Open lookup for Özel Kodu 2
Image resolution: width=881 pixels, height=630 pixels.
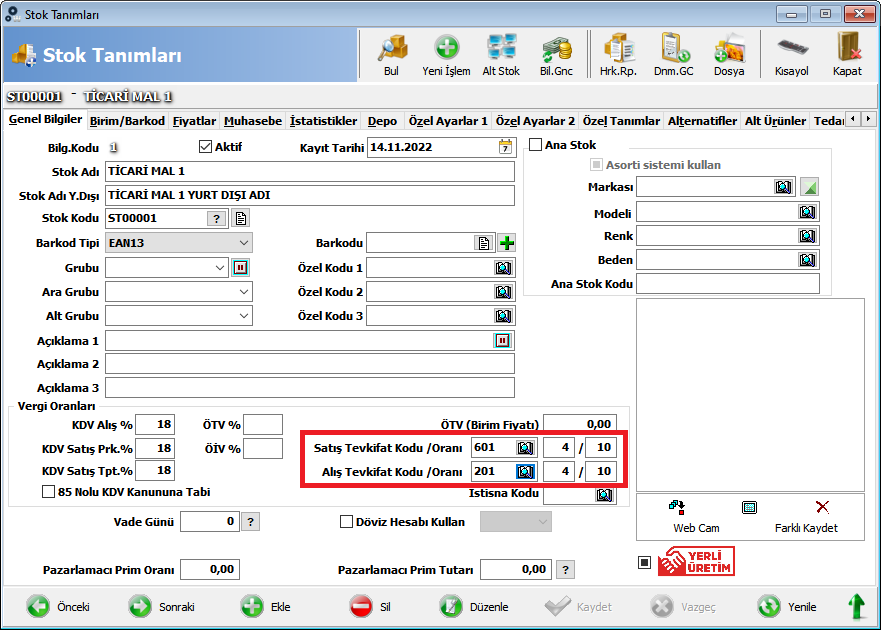point(503,292)
